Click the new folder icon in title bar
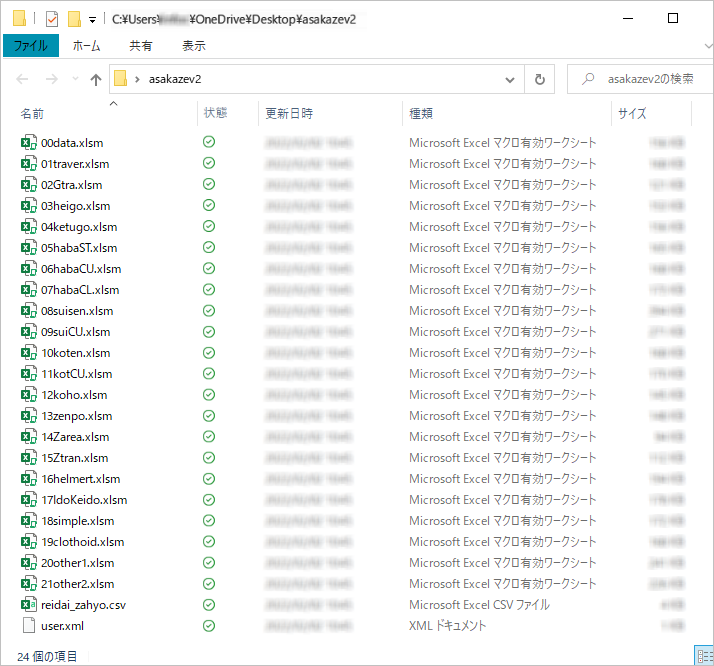 (x=73, y=18)
